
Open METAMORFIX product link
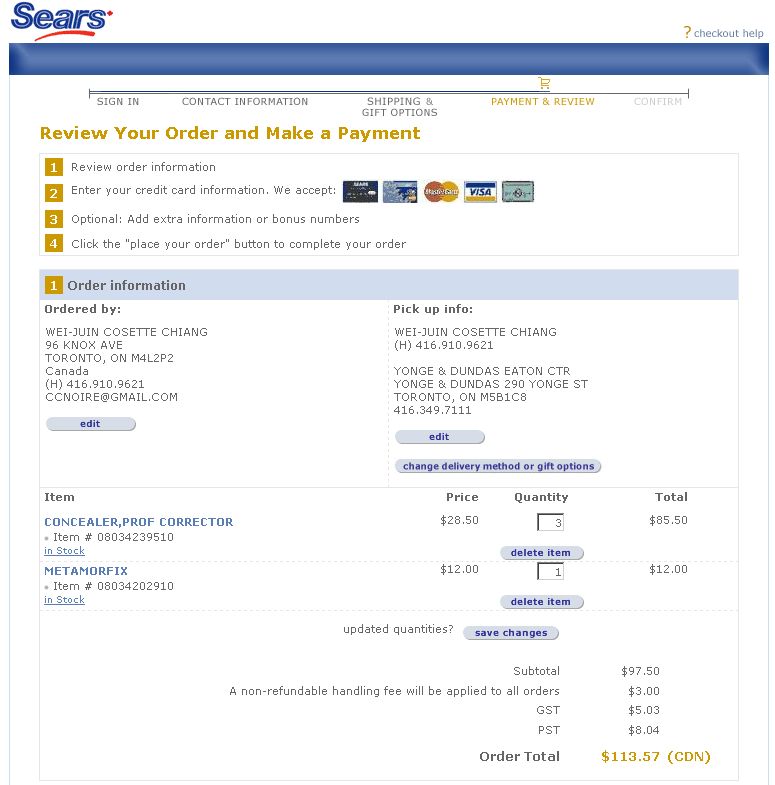point(86,571)
